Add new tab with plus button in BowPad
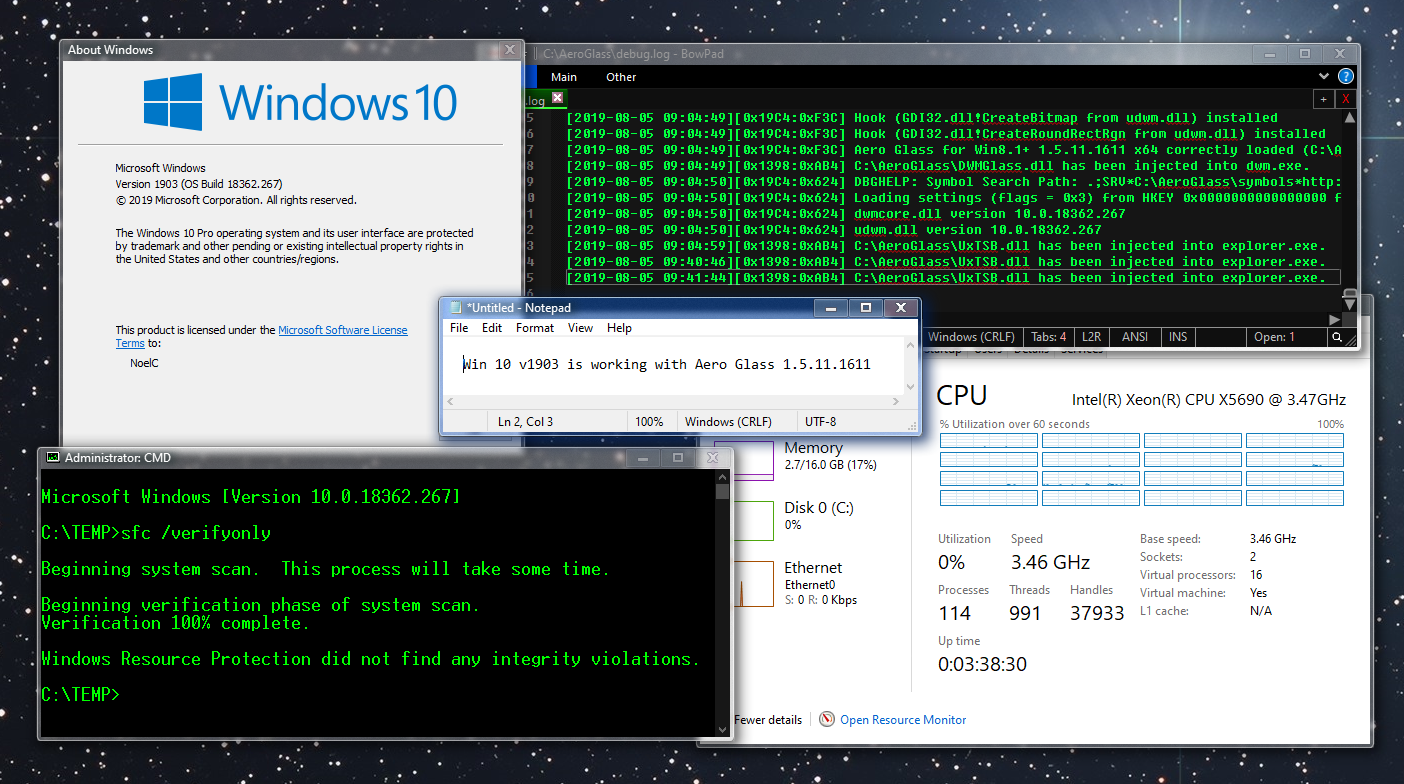The height and width of the screenshot is (784, 1404). coord(1323,99)
